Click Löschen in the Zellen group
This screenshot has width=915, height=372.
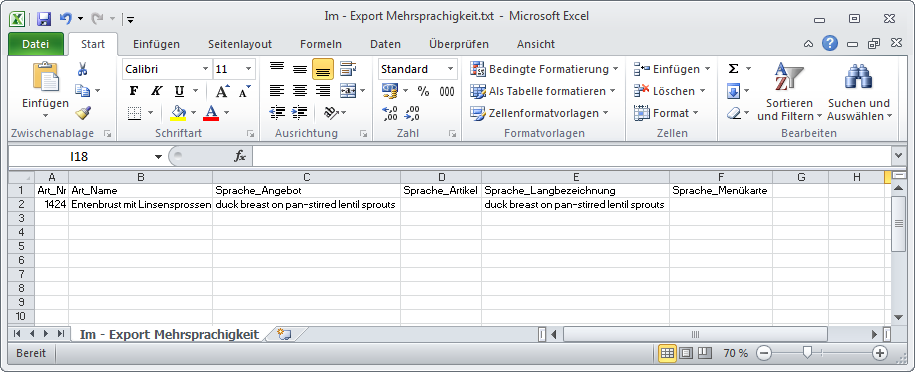pyautogui.click(x=670, y=91)
